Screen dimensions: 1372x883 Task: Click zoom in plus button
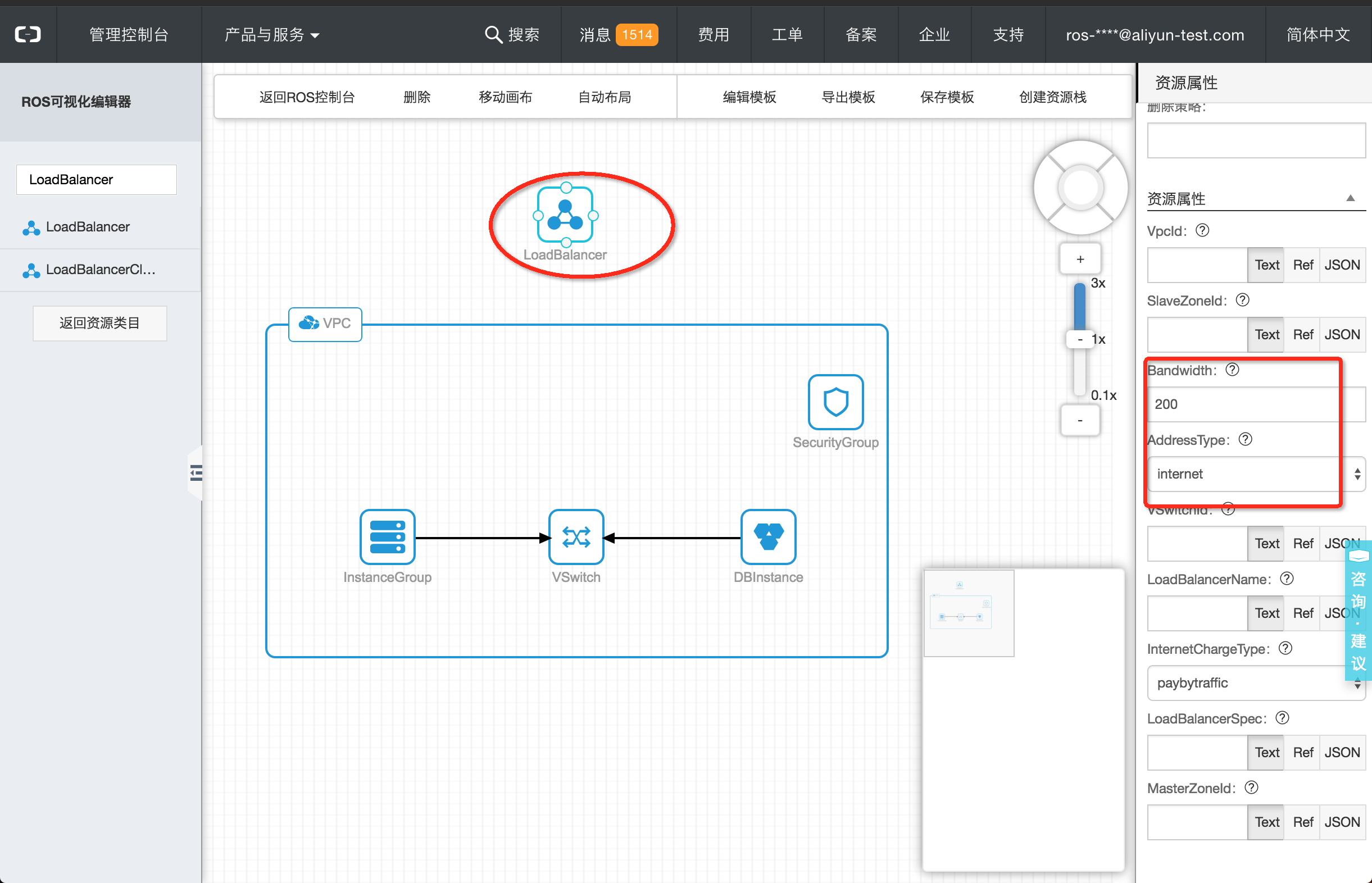[x=1080, y=259]
